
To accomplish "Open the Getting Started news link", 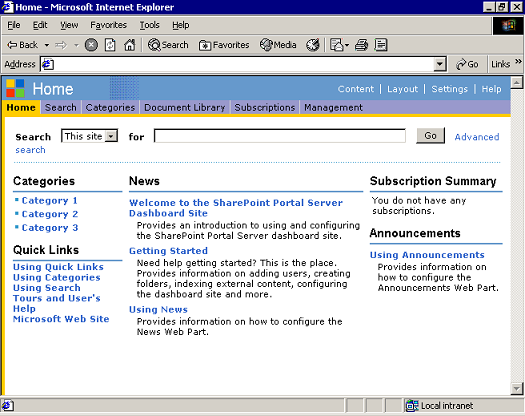I will (168, 251).
